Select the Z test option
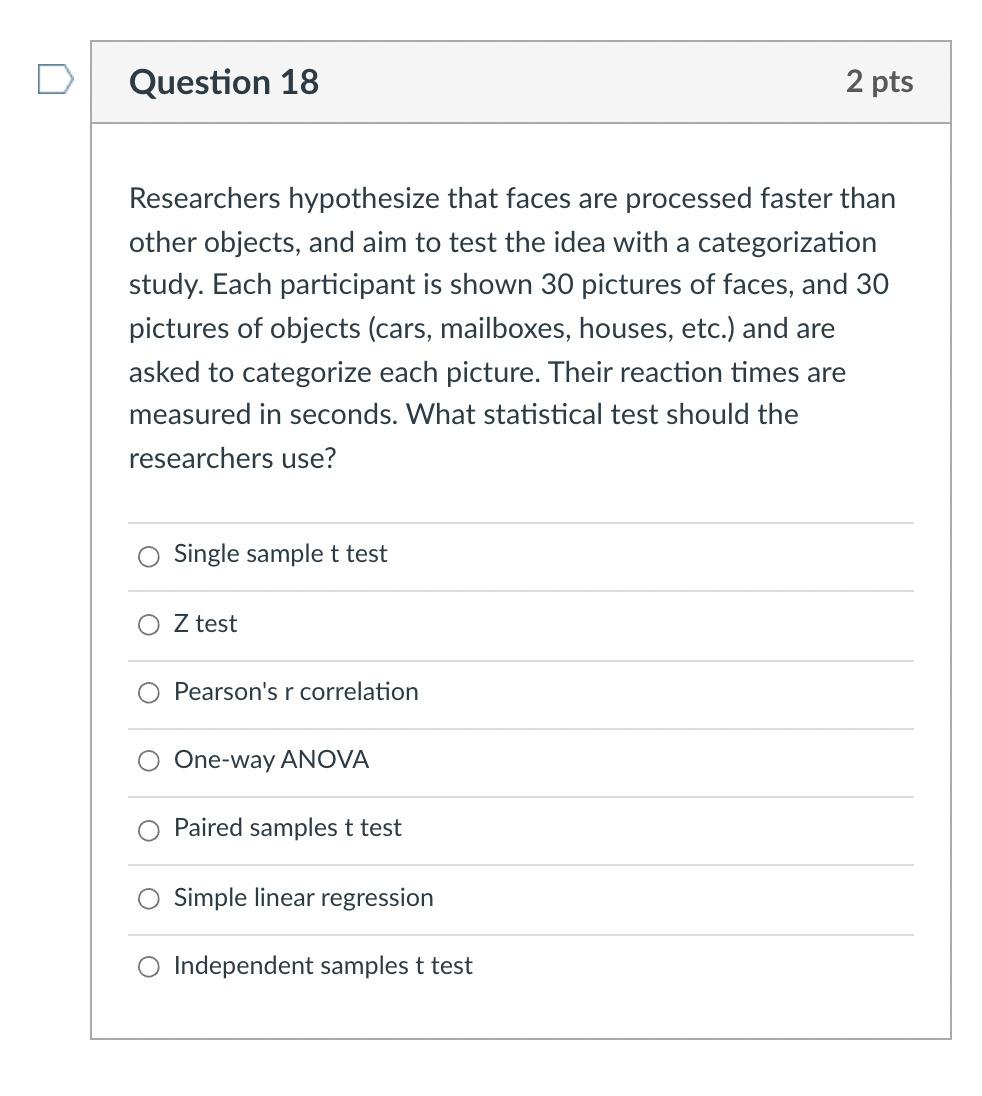The height and width of the screenshot is (1096, 982). point(148,624)
